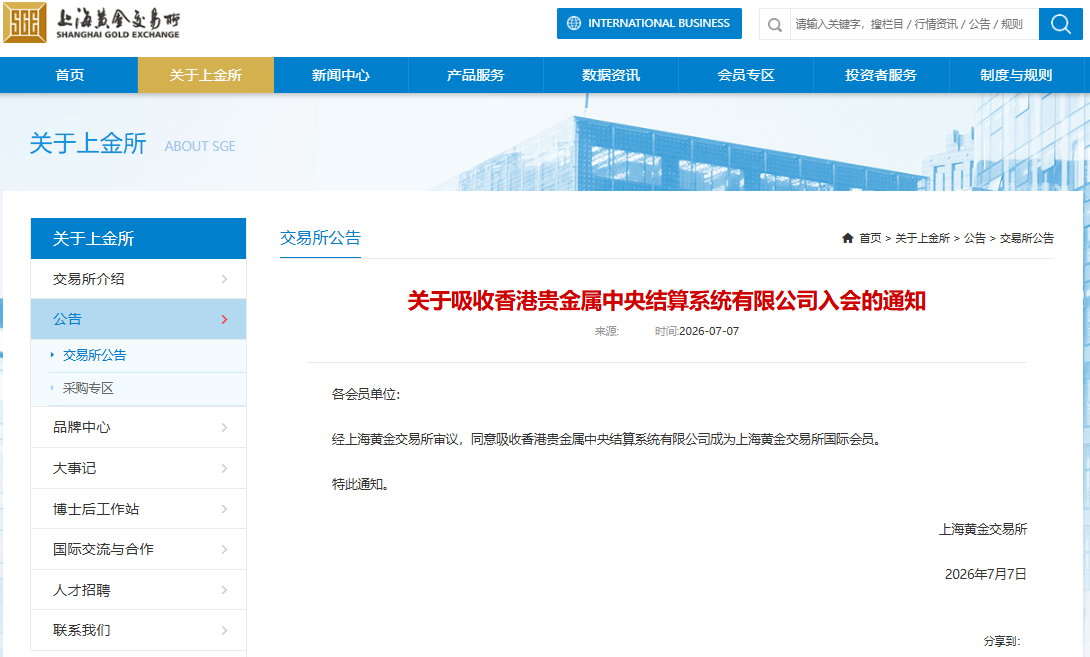Focus the keyword search input field
1090x657 pixels.
coord(914,24)
